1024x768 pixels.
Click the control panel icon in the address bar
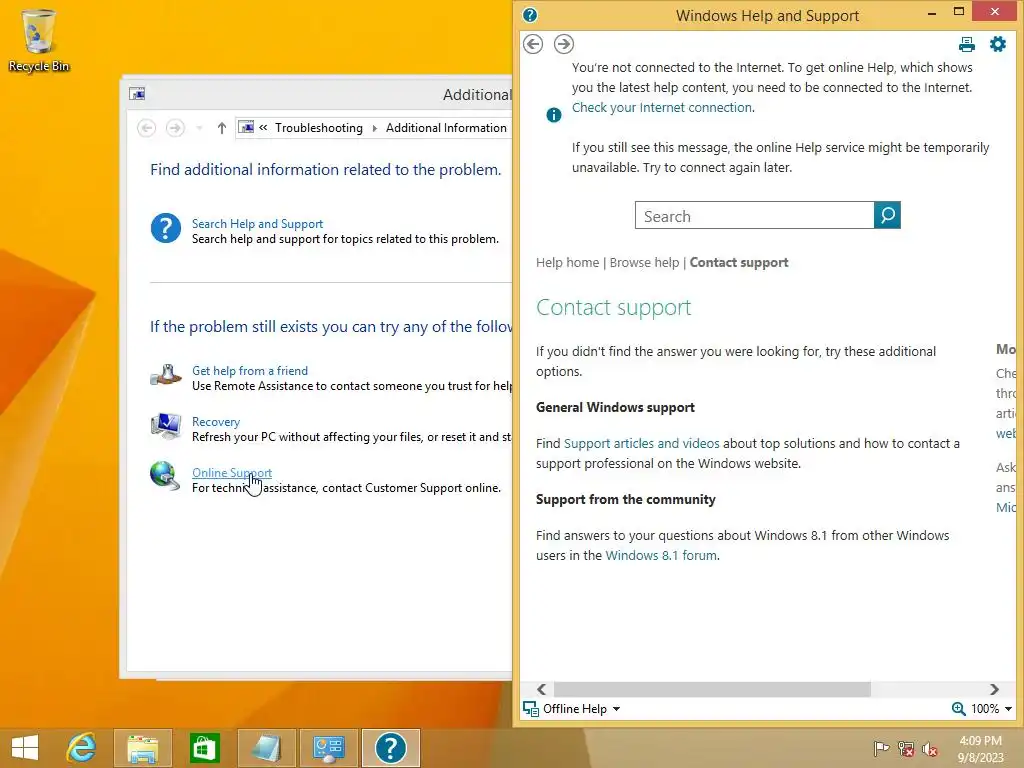(246, 127)
